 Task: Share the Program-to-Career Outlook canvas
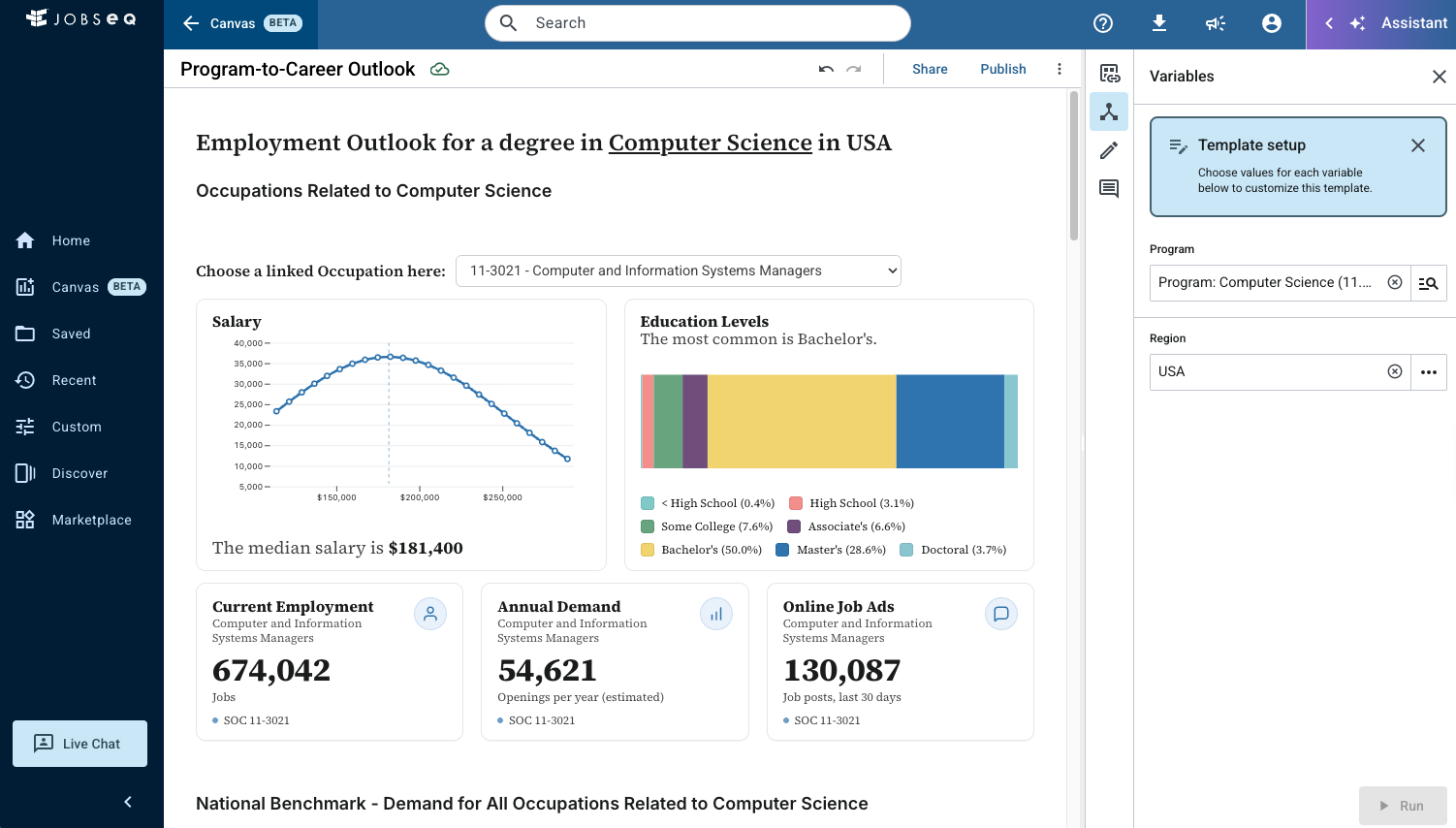point(930,69)
